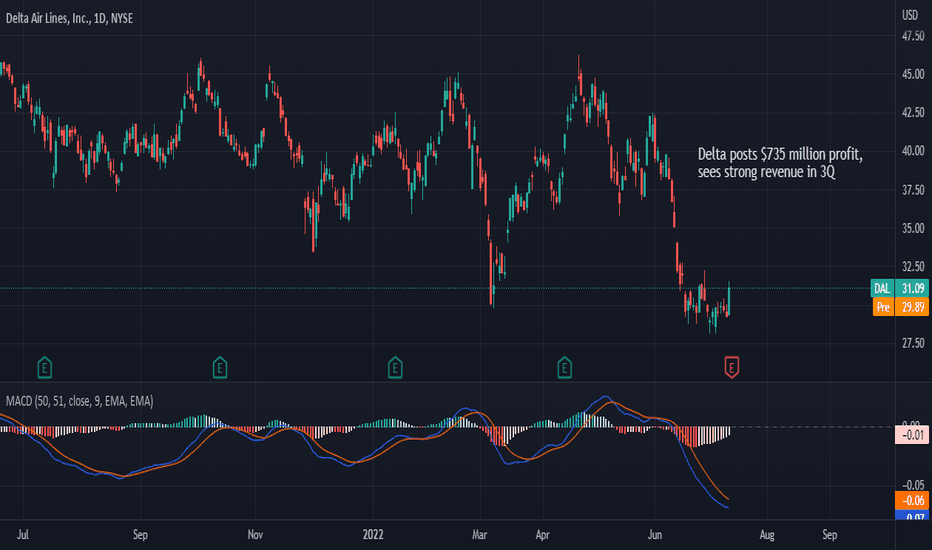932x550 pixels.
Task: Click the Jun label on time axis
Action: point(654,535)
